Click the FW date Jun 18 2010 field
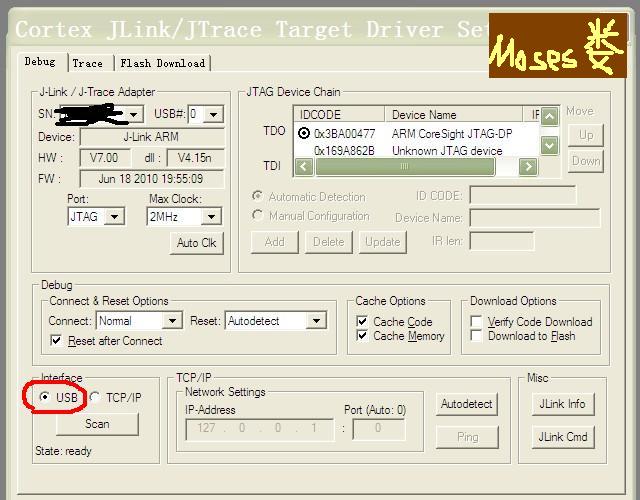Viewport: 640px width, 500px height. [x=152, y=179]
